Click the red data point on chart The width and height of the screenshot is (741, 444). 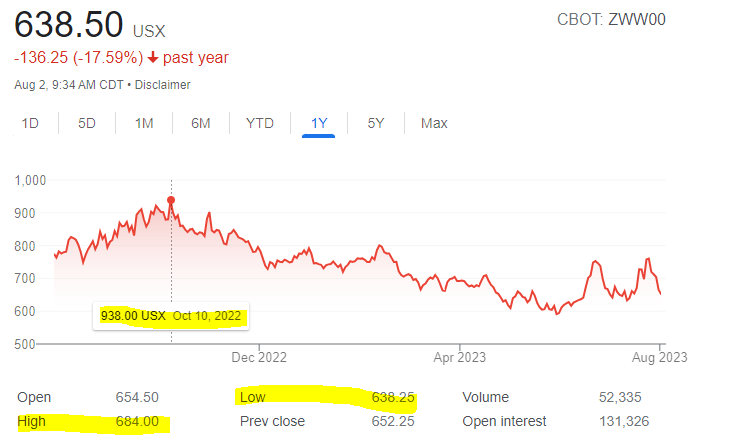(x=171, y=200)
